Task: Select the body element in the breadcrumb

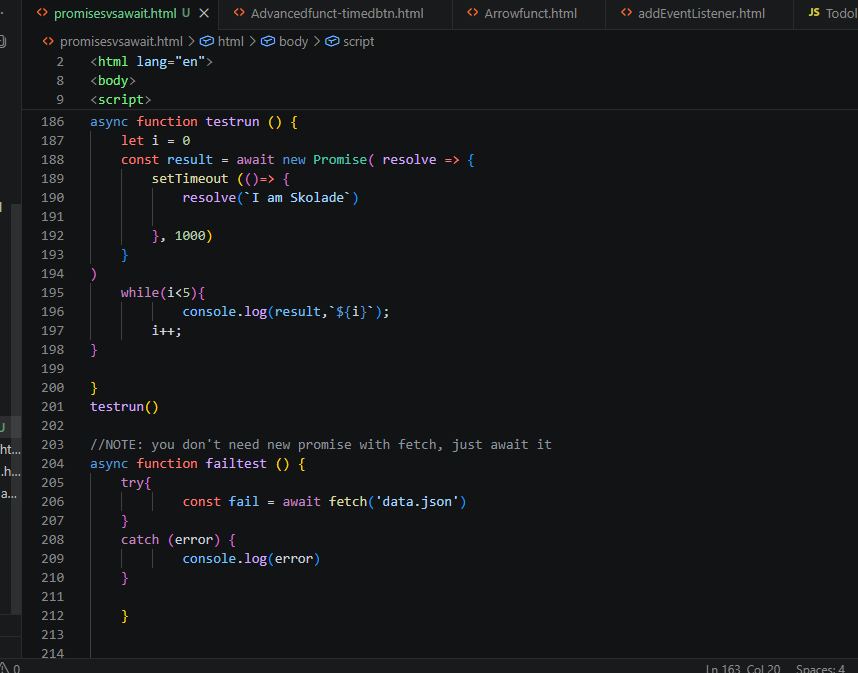Action: click(293, 42)
